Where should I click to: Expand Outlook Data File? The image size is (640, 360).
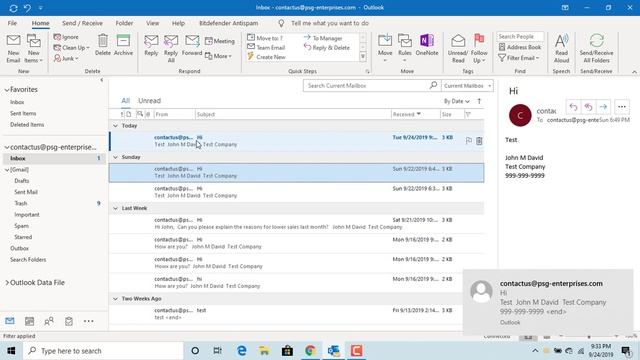(7, 282)
